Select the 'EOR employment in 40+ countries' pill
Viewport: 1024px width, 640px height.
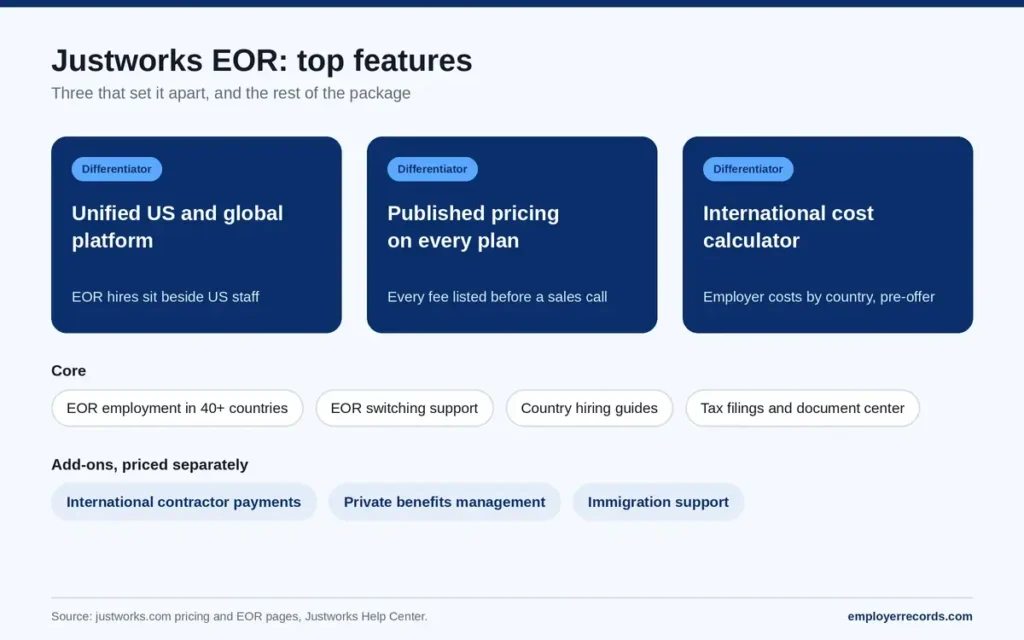pyautogui.click(x=177, y=408)
